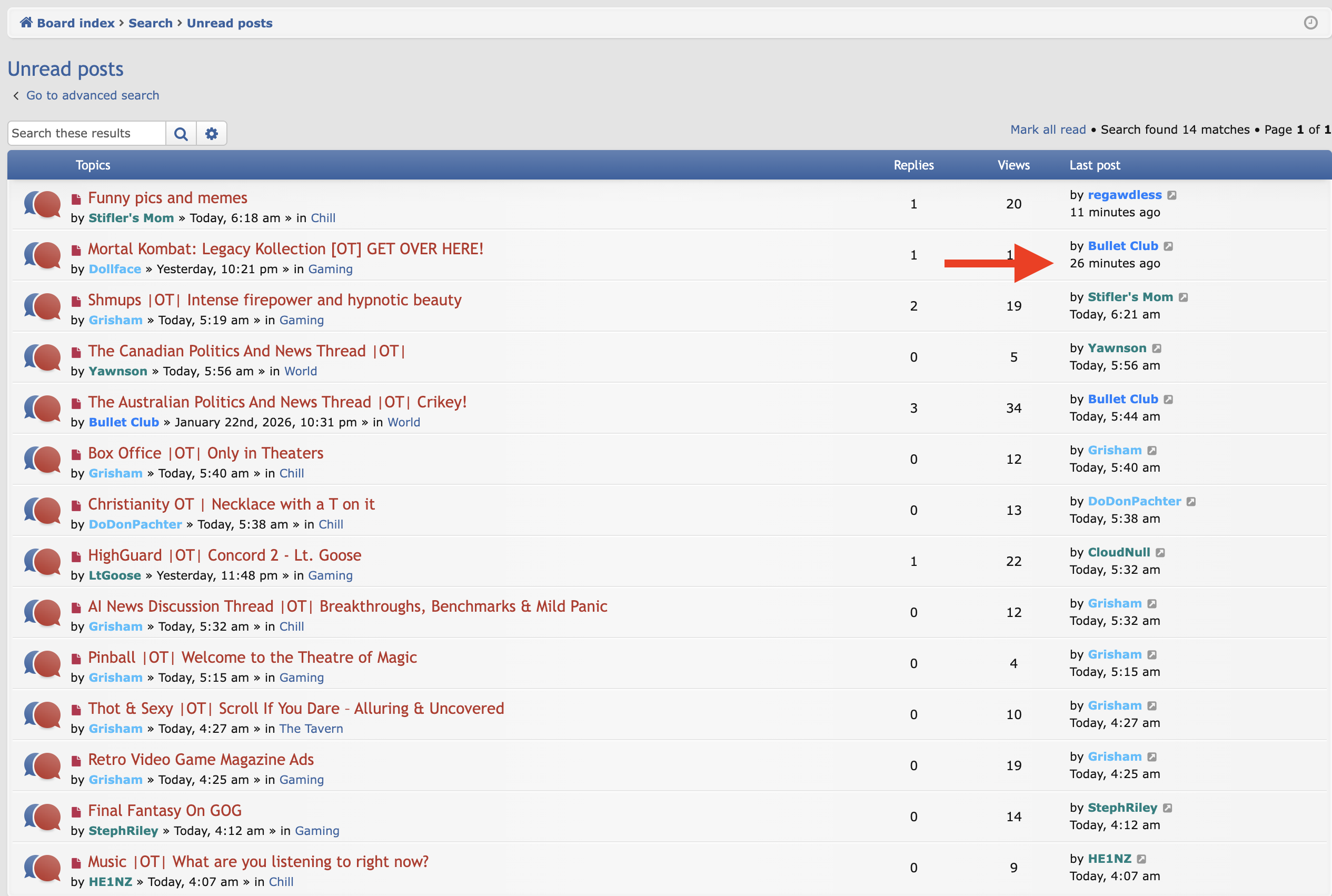Viewport: 1332px width, 896px height.
Task: Click home icon for Board index
Action: [x=26, y=22]
